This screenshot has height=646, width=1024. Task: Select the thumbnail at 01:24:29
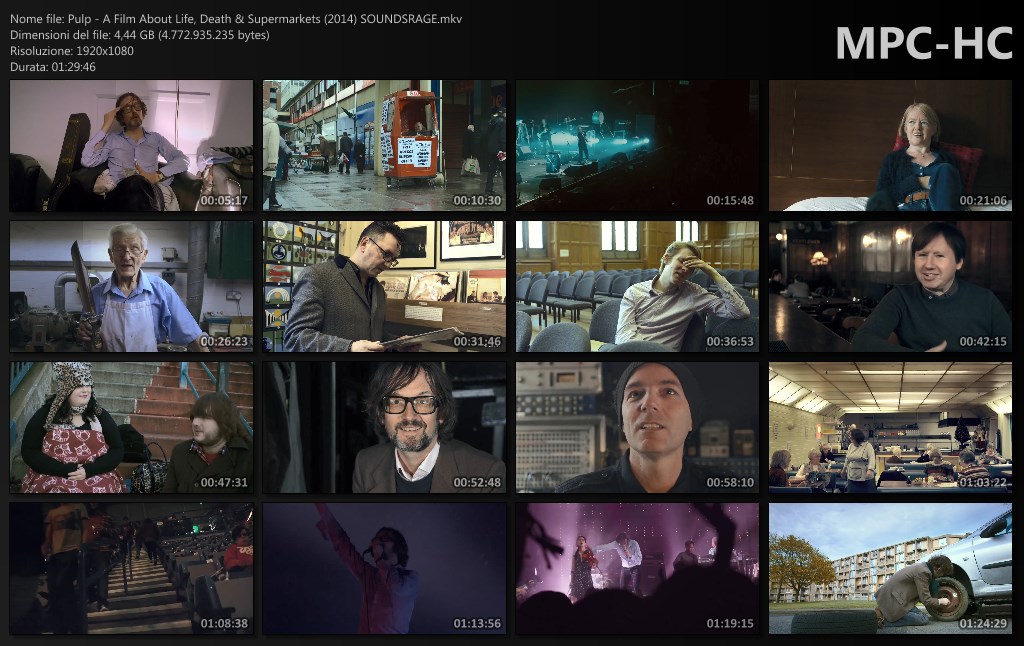pos(890,568)
